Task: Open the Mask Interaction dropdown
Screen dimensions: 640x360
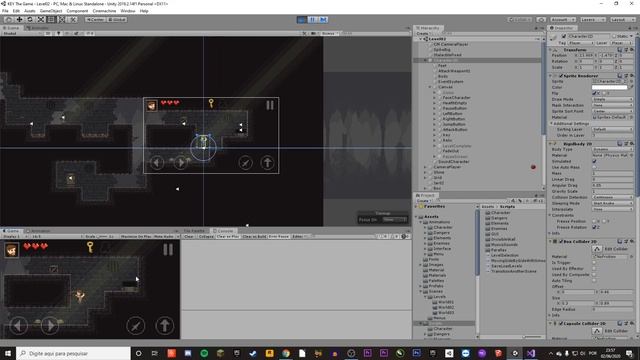Action: tap(612, 105)
